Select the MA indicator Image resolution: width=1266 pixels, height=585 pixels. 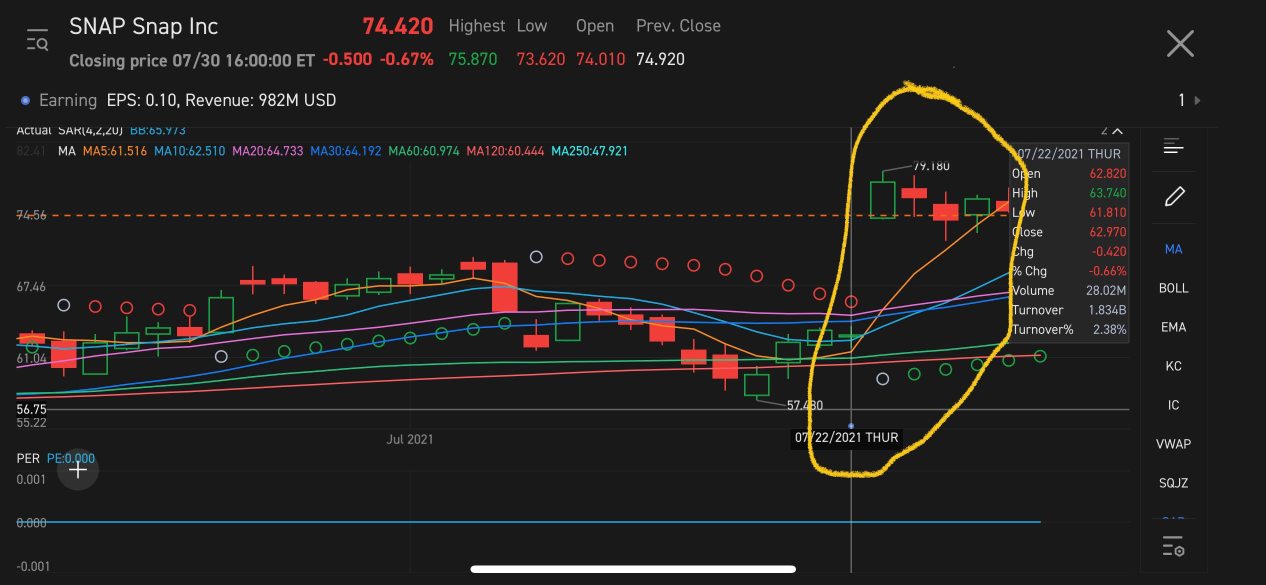tap(1173, 249)
